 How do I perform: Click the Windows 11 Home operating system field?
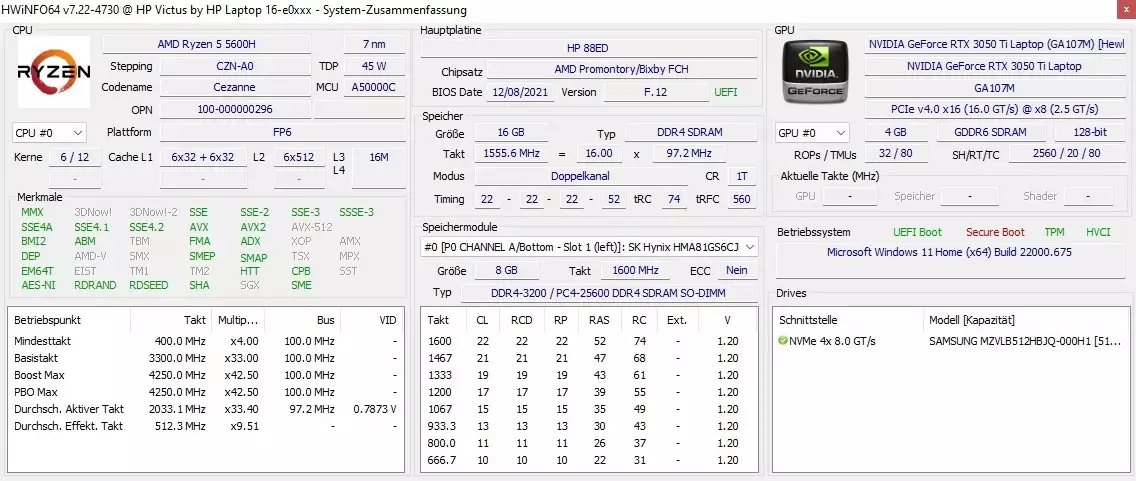coord(948,252)
